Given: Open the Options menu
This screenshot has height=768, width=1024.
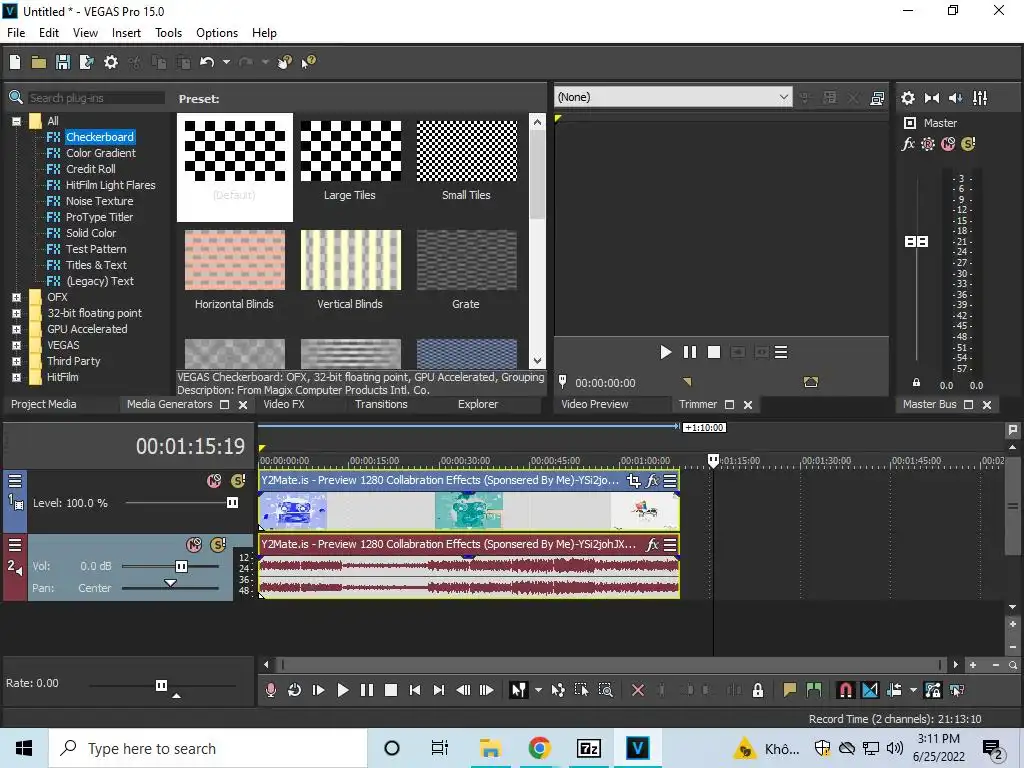Looking at the screenshot, I should tap(217, 33).
